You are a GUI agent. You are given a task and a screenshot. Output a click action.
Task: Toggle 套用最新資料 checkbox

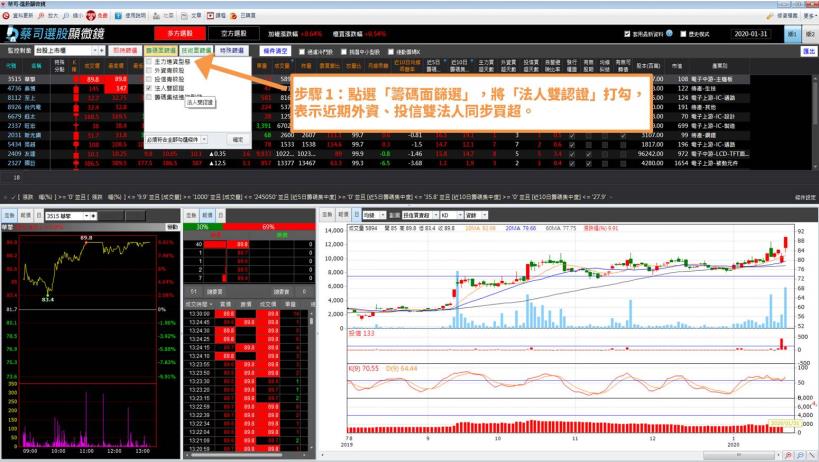tap(627, 34)
